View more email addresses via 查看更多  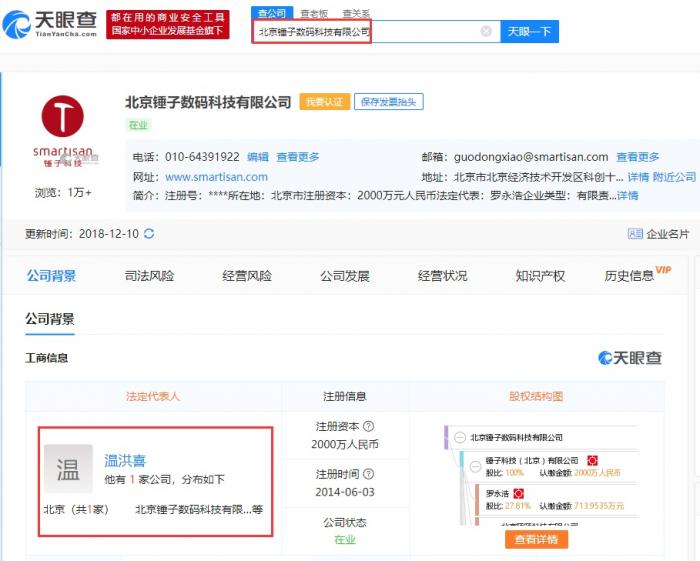click(x=638, y=157)
